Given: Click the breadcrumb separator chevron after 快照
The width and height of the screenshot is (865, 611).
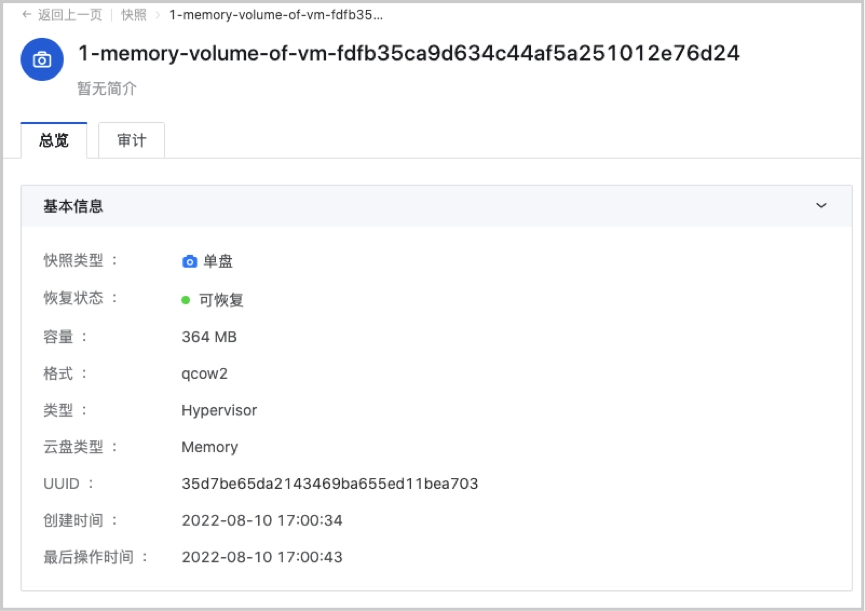Looking at the screenshot, I should 158,15.
